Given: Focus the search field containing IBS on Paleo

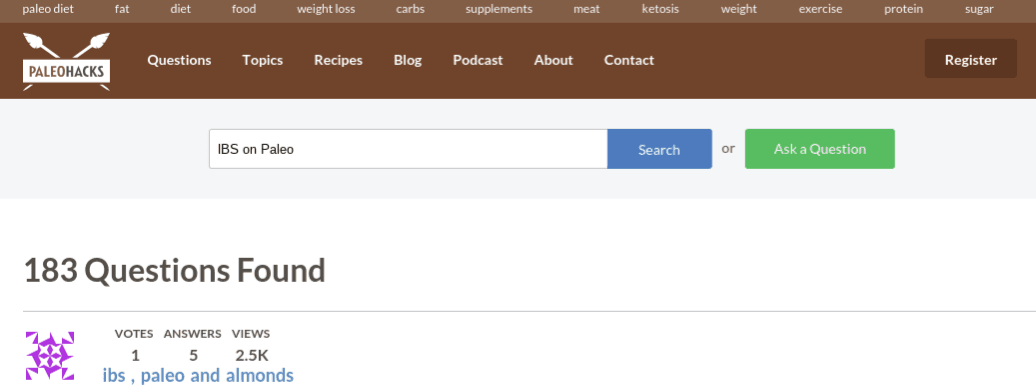Looking at the screenshot, I should (x=408, y=149).
